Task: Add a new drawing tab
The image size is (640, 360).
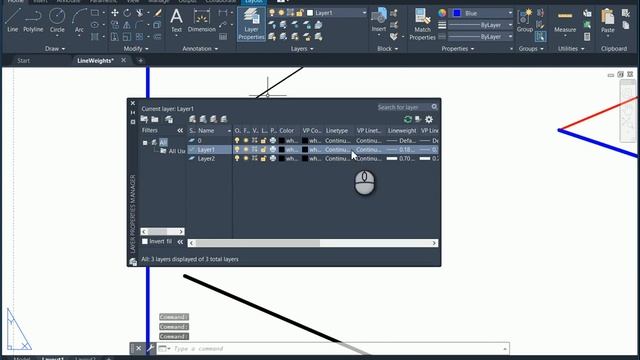Action: coord(140,60)
